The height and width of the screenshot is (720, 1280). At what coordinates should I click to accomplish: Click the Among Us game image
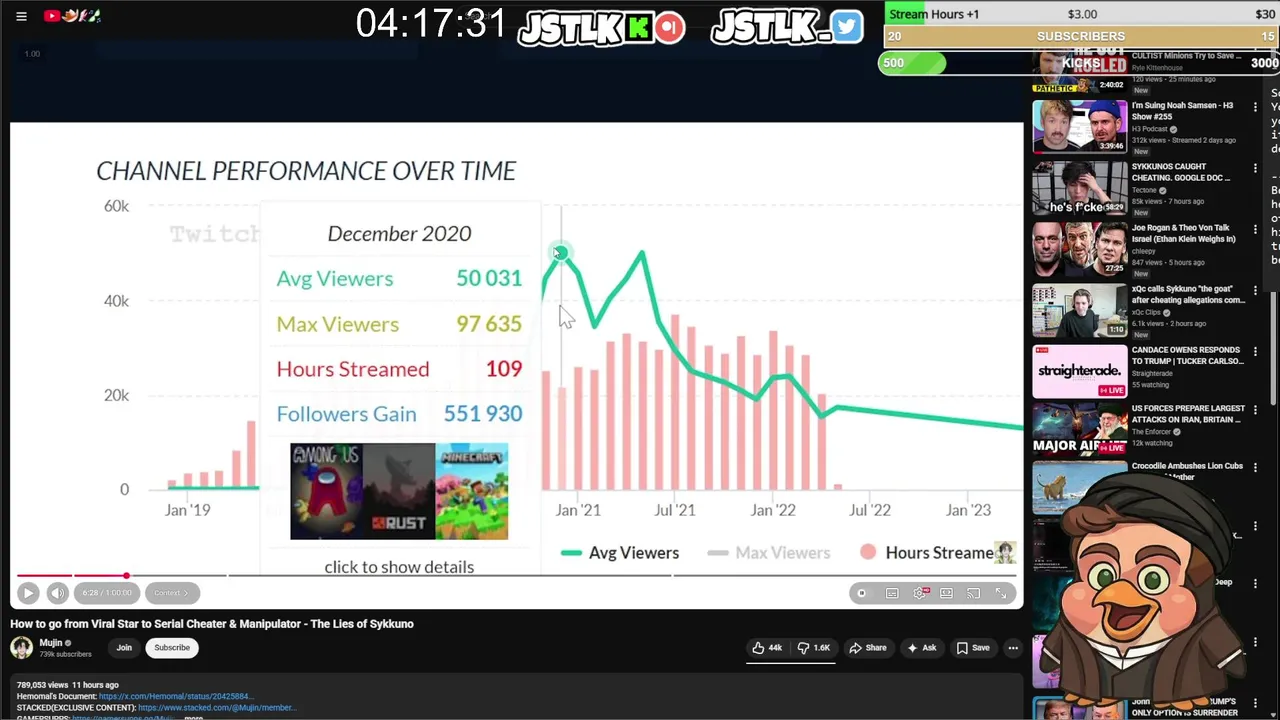[x=326, y=492]
